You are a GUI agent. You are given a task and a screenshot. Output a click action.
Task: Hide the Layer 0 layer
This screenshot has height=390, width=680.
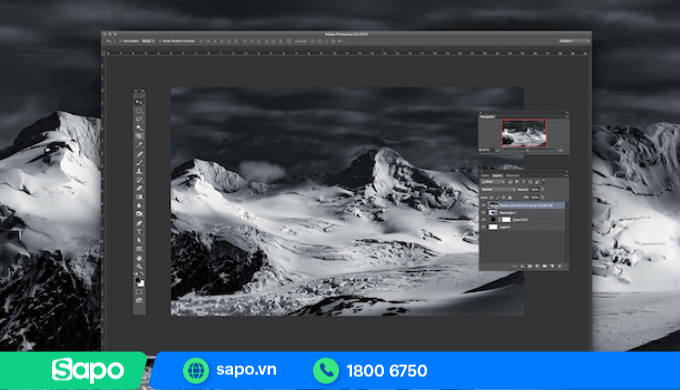[484, 227]
